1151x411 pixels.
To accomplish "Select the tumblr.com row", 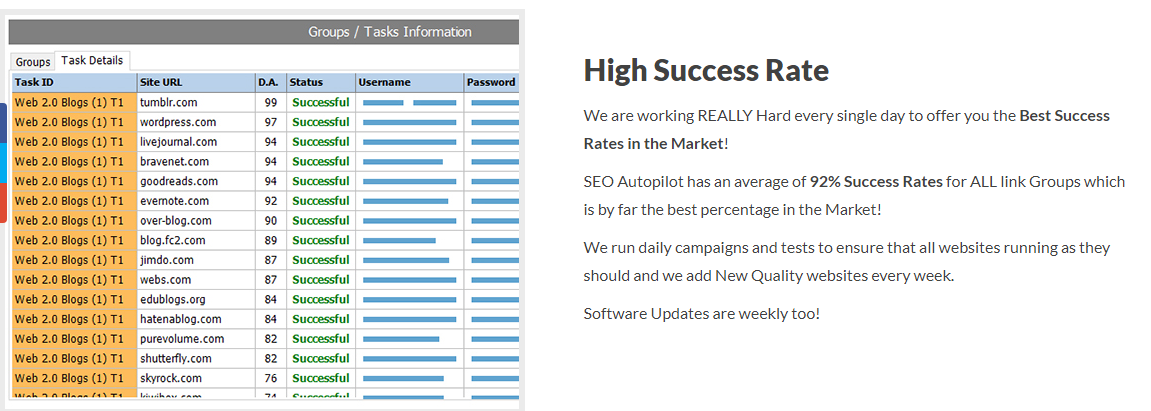I will pos(169,102).
